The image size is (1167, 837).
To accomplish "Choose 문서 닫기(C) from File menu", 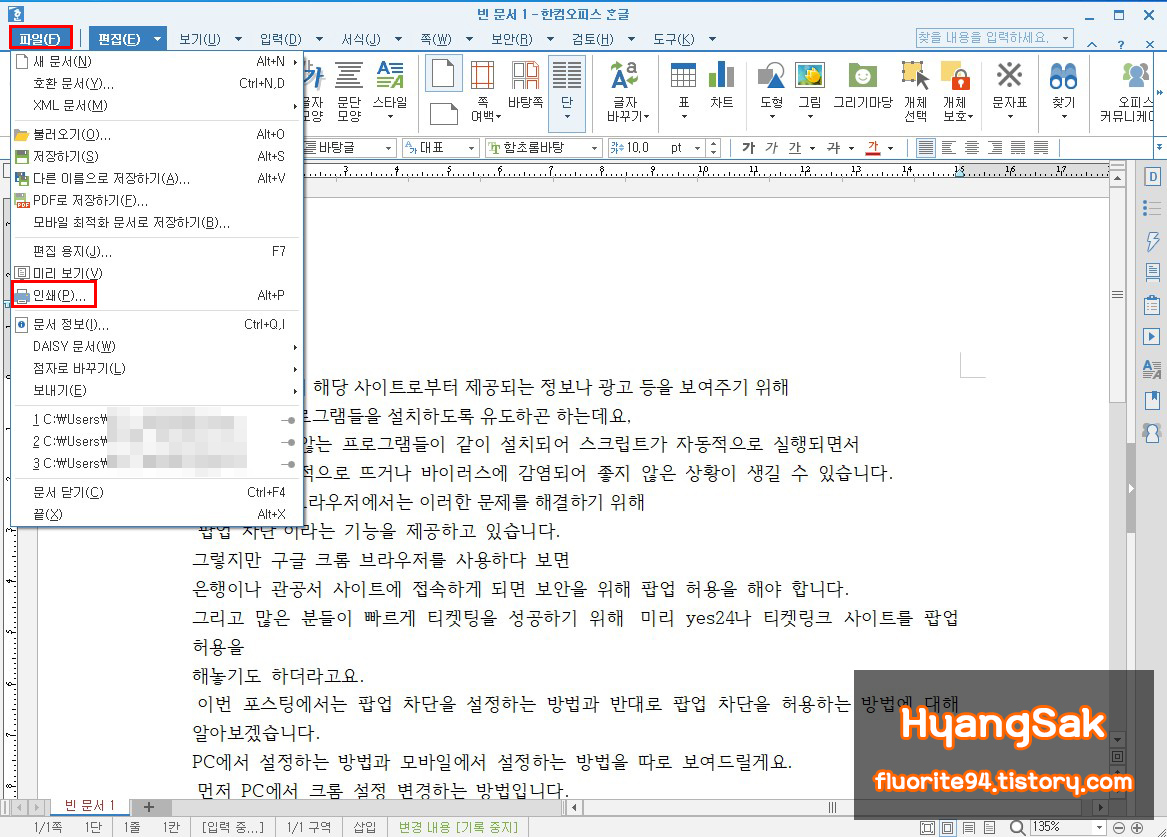I will pyautogui.click(x=157, y=492).
